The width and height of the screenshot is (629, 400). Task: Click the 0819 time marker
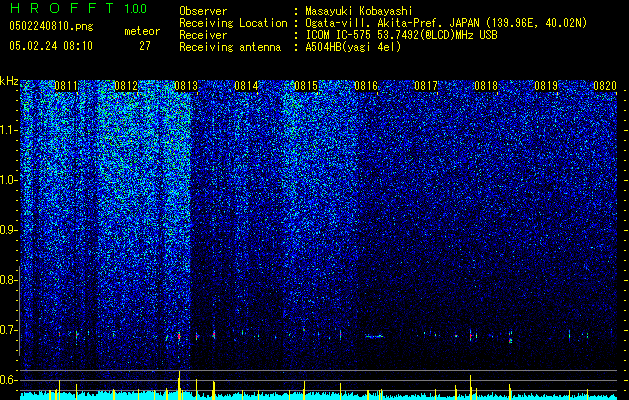coord(546,86)
